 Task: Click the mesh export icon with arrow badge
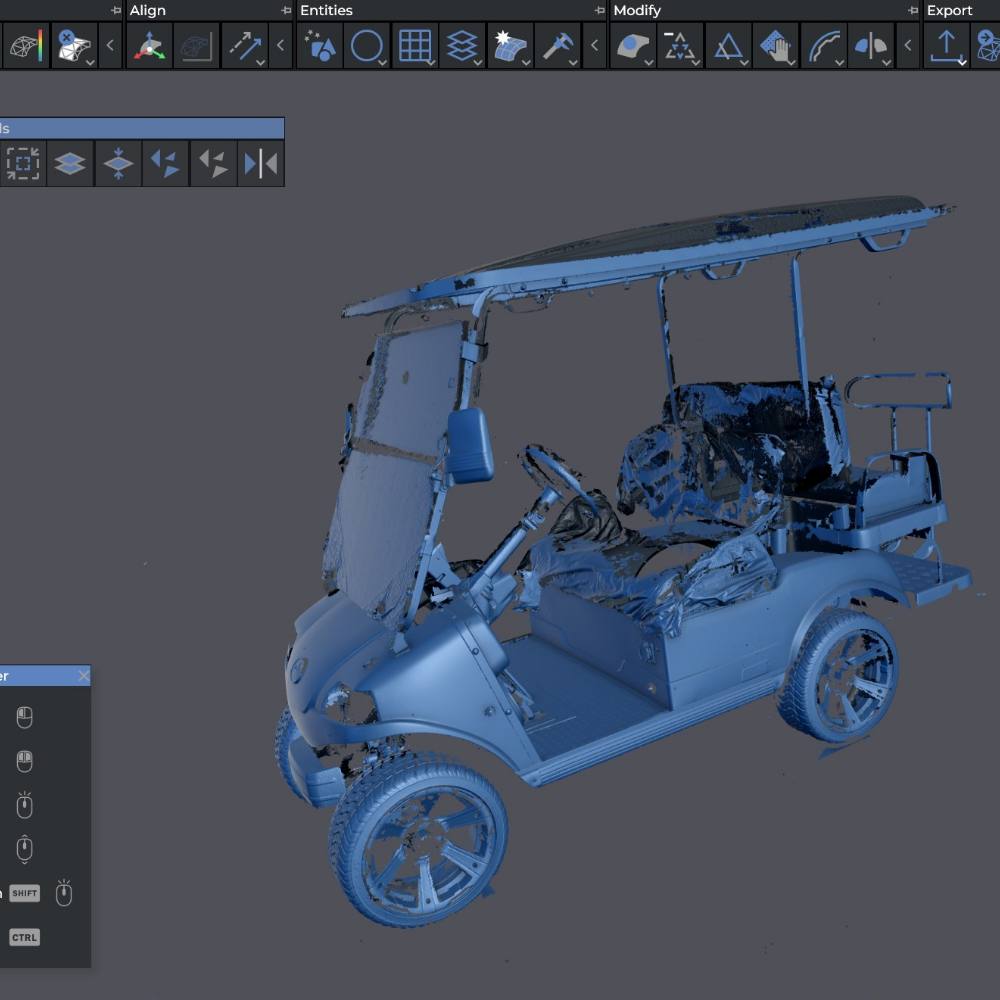[x=986, y=45]
